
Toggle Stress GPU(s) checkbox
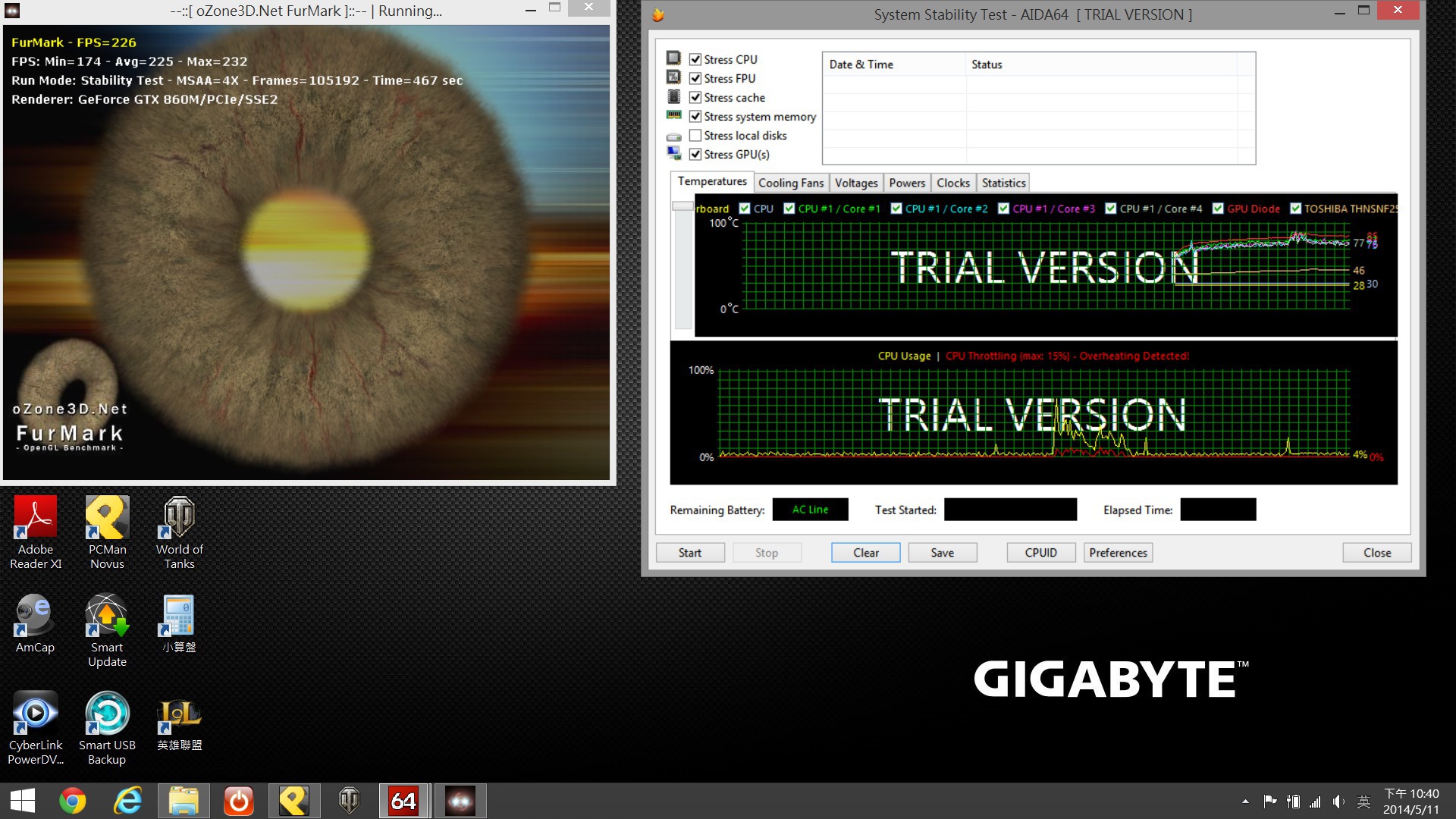(x=695, y=154)
